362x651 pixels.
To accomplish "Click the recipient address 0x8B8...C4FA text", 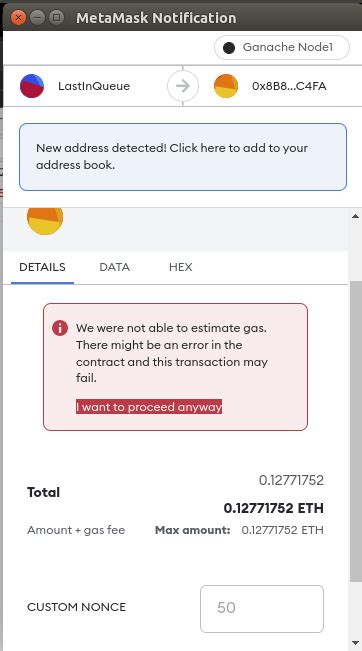I will click(x=289, y=86).
